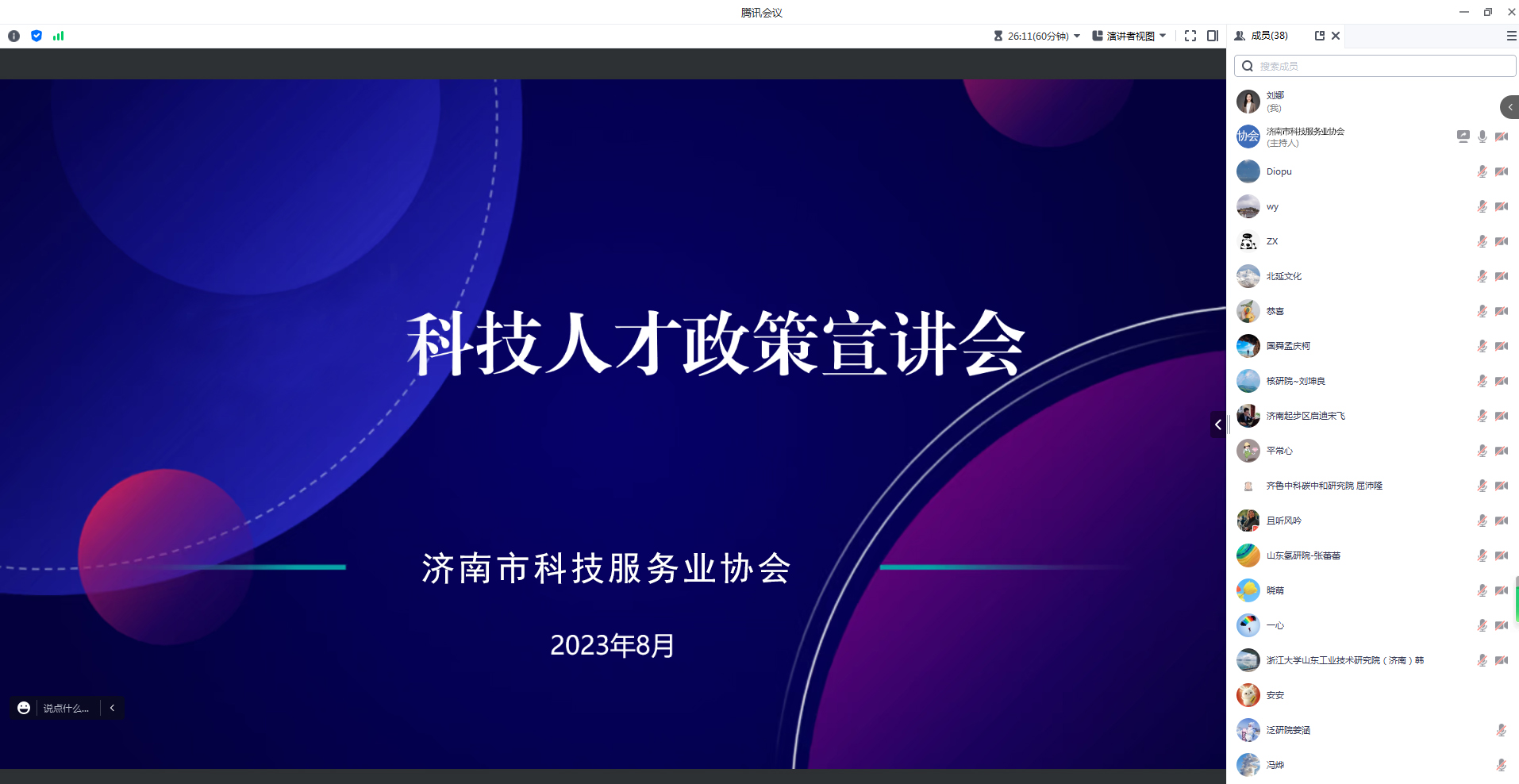The width and height of the screenshot is (1519, 784).
Task: Click 泛研院姜涵's muted microphone icon
Action: [1501, 730]
